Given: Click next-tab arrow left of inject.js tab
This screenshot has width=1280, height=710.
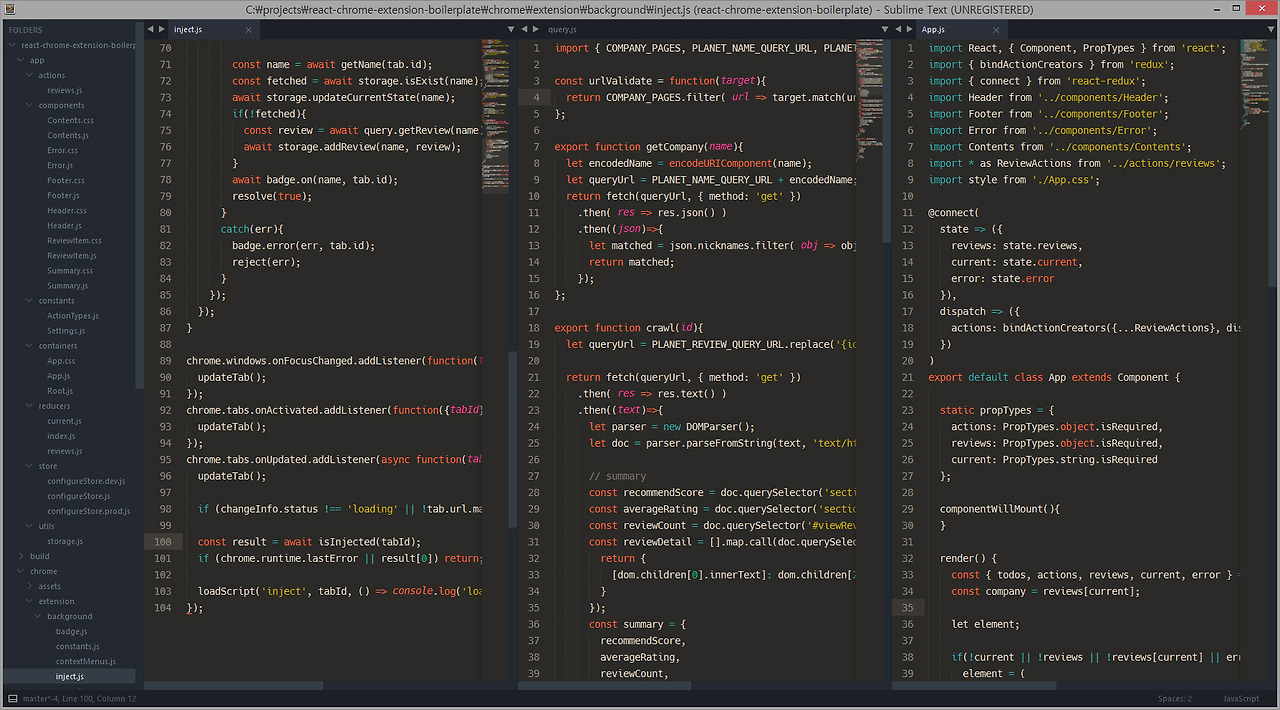Looking at the screenshot, I should [x=161, y=30].
